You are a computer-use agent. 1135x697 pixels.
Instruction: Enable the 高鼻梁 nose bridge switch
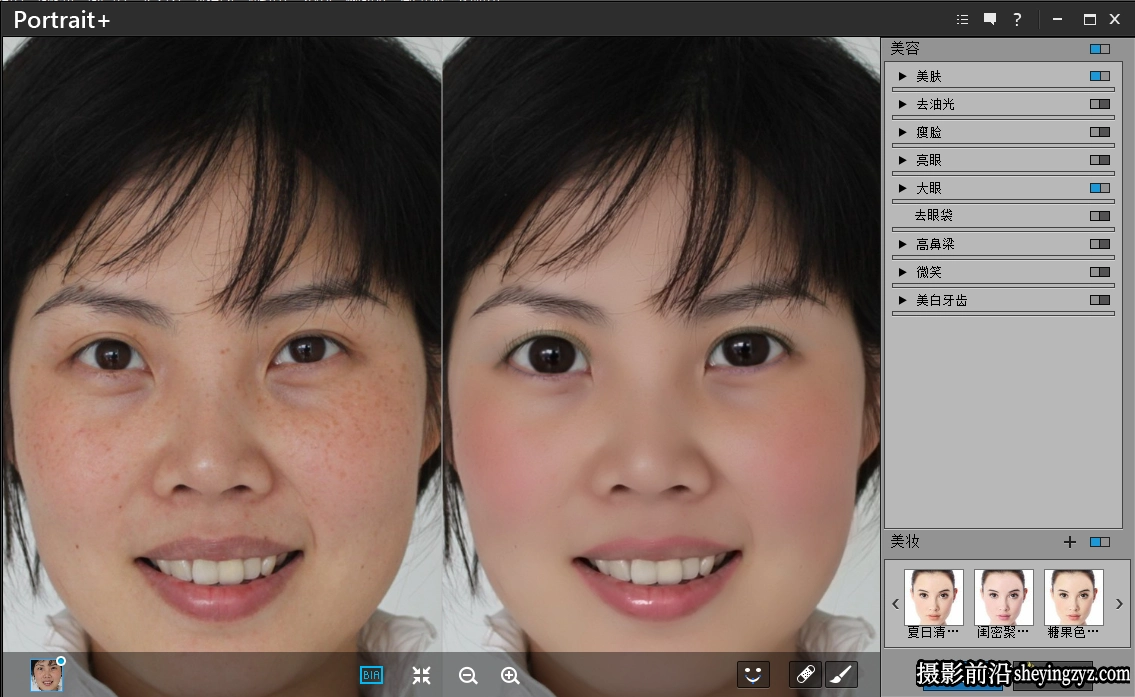(1100, 244)
